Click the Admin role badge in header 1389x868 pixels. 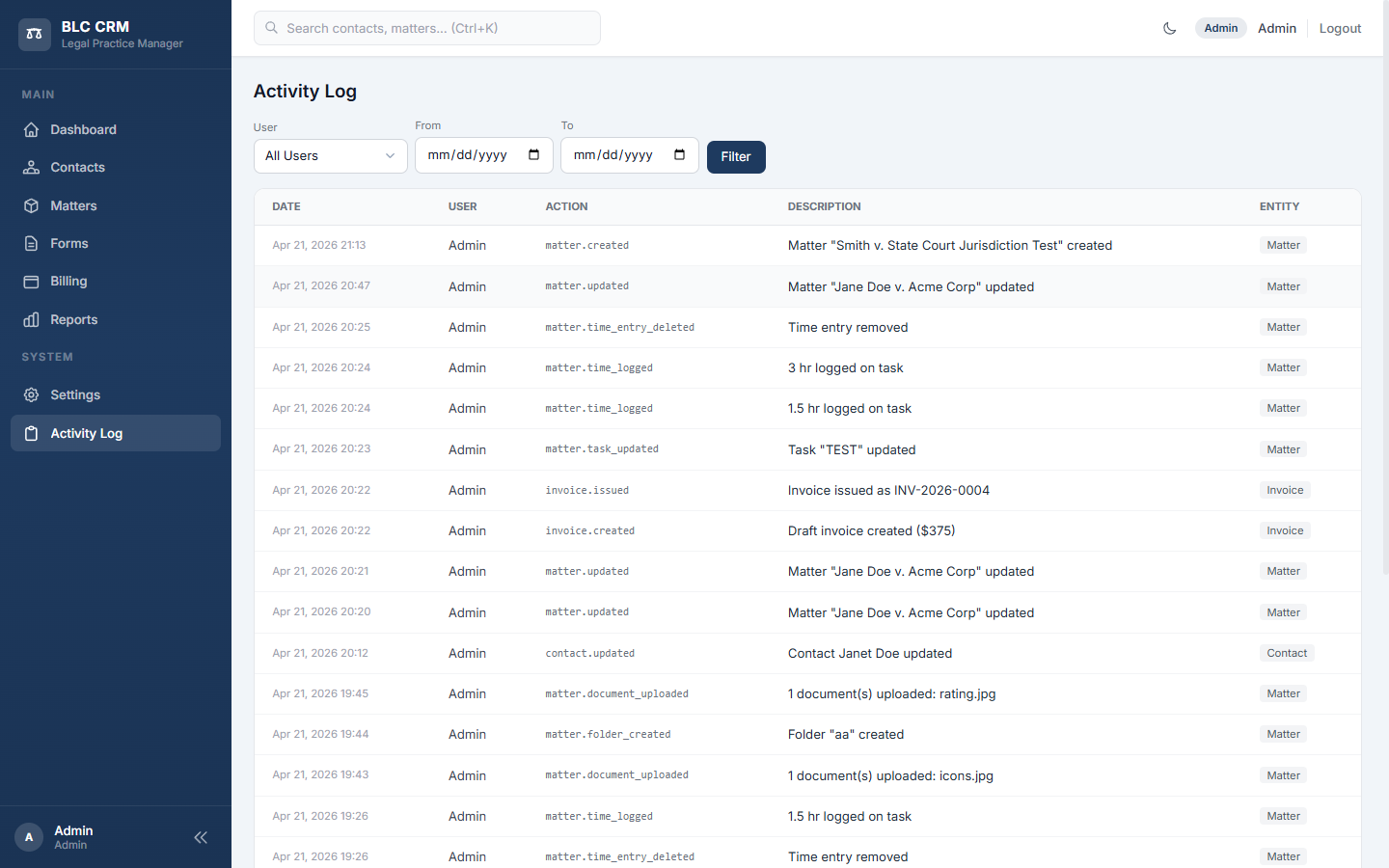(1221, 28)
